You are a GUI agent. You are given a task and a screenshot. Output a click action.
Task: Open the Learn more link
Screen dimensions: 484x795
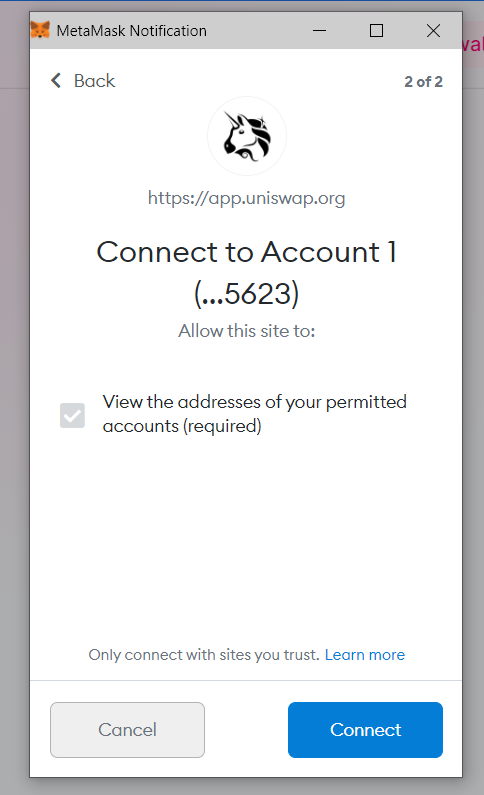365,655
